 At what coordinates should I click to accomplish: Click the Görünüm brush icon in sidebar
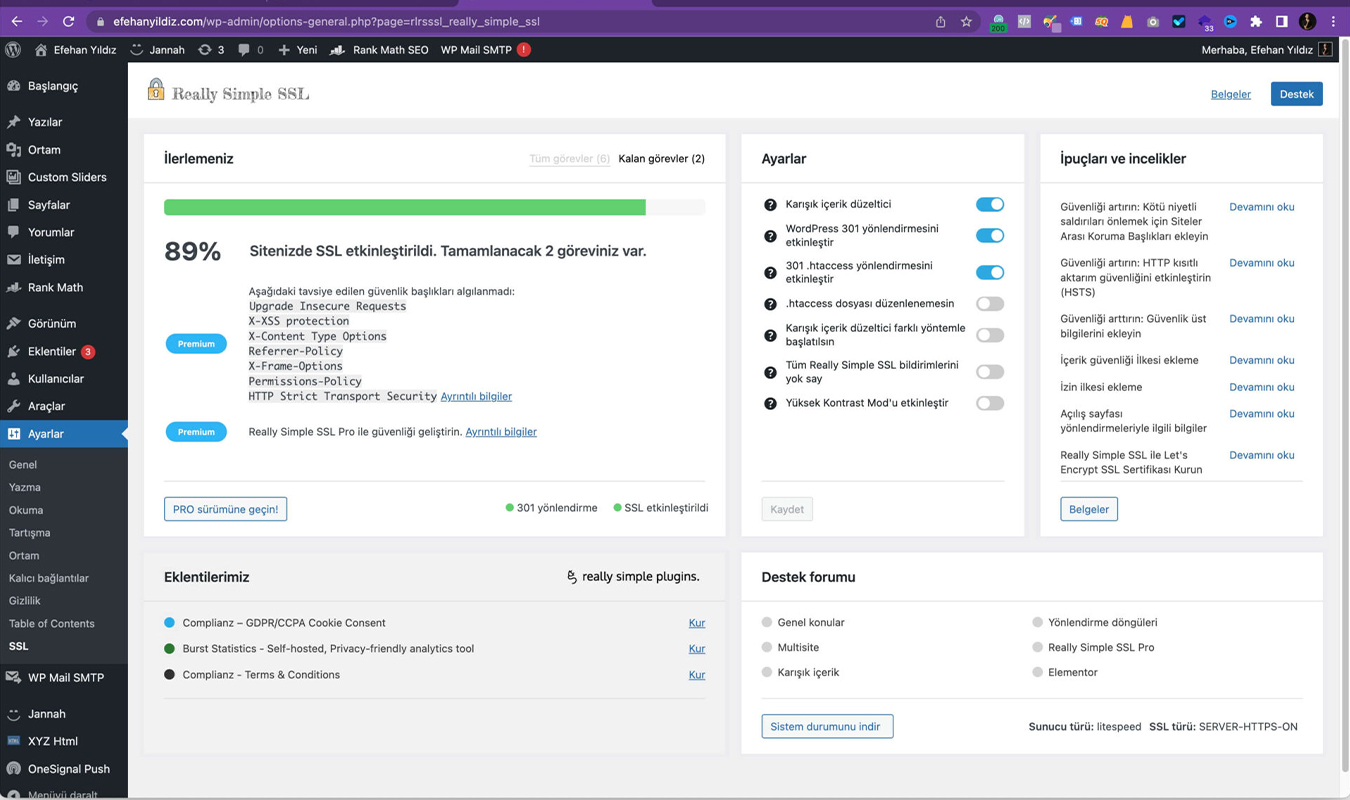14,324
